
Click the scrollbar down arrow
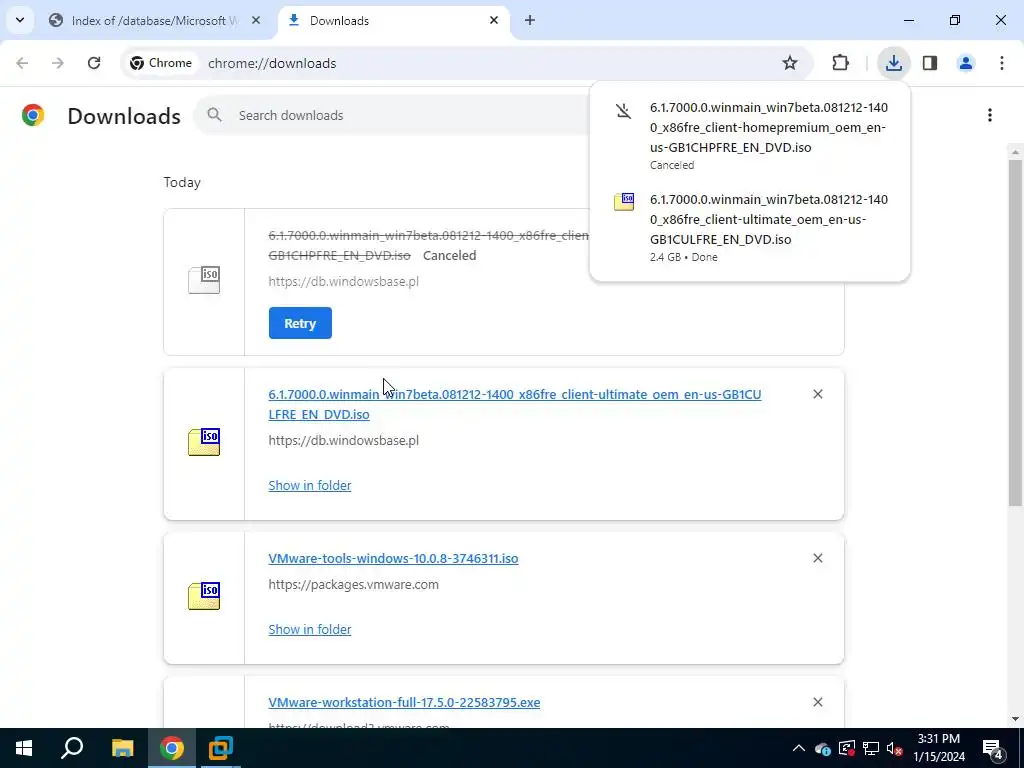[x=1015, y=719]
